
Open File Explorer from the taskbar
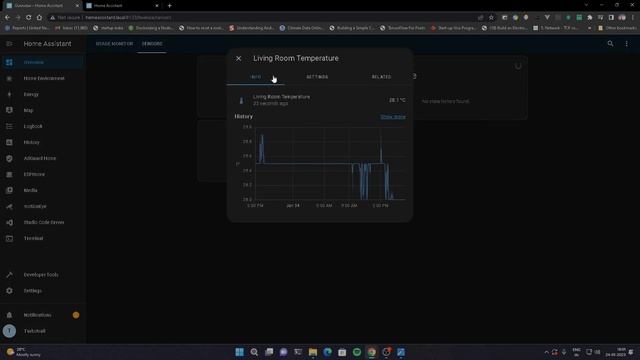313,352
